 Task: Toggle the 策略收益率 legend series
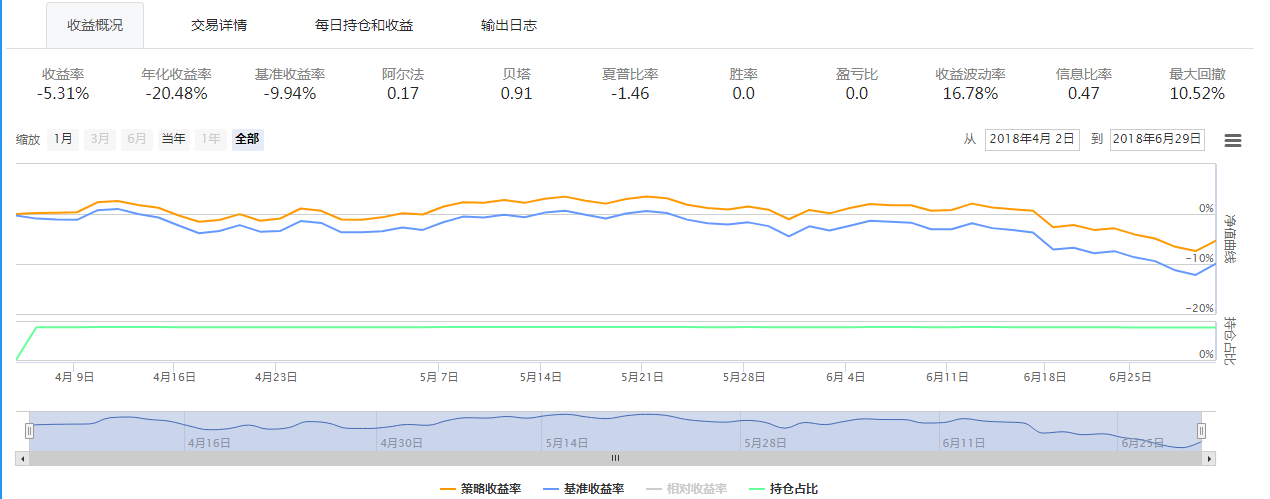481,489
